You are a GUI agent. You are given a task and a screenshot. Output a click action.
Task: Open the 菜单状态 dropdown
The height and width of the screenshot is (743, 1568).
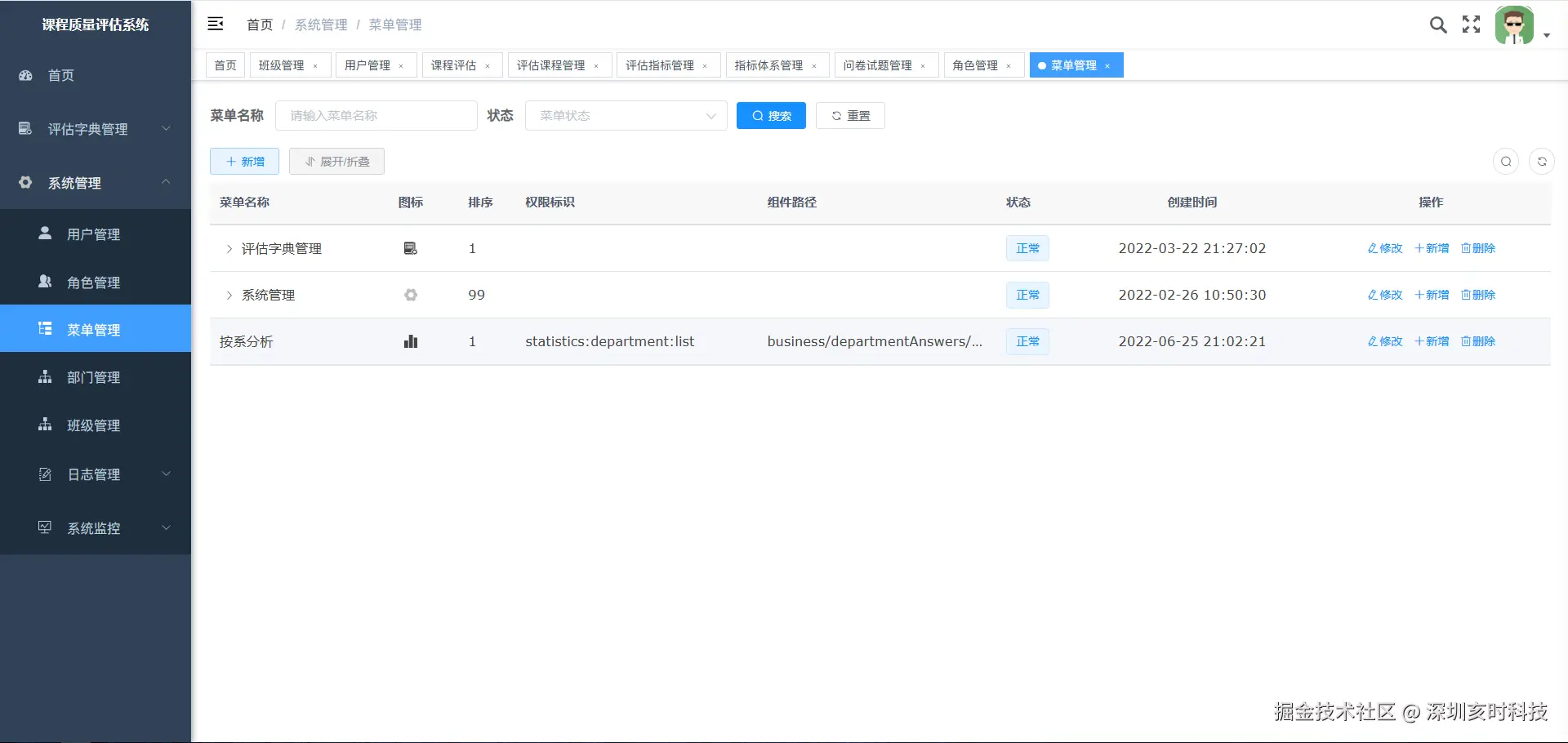pos(626,116)
